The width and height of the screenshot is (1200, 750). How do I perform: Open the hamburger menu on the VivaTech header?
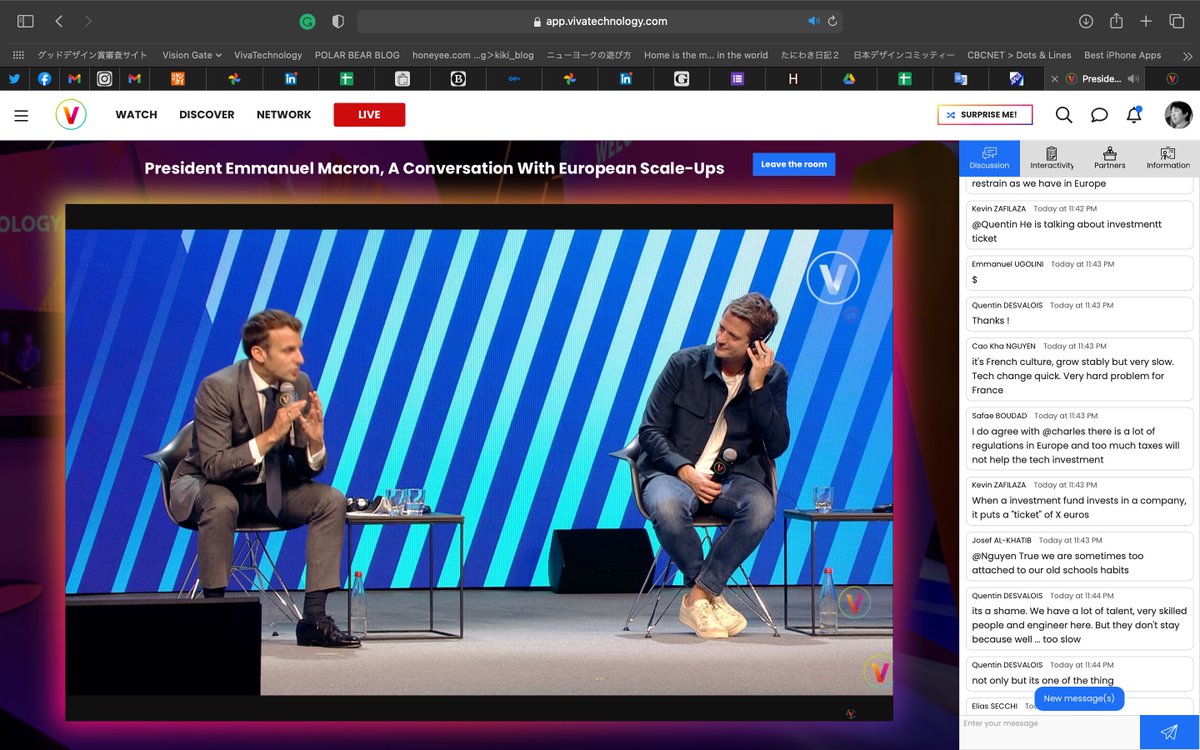tap(21, 115)
